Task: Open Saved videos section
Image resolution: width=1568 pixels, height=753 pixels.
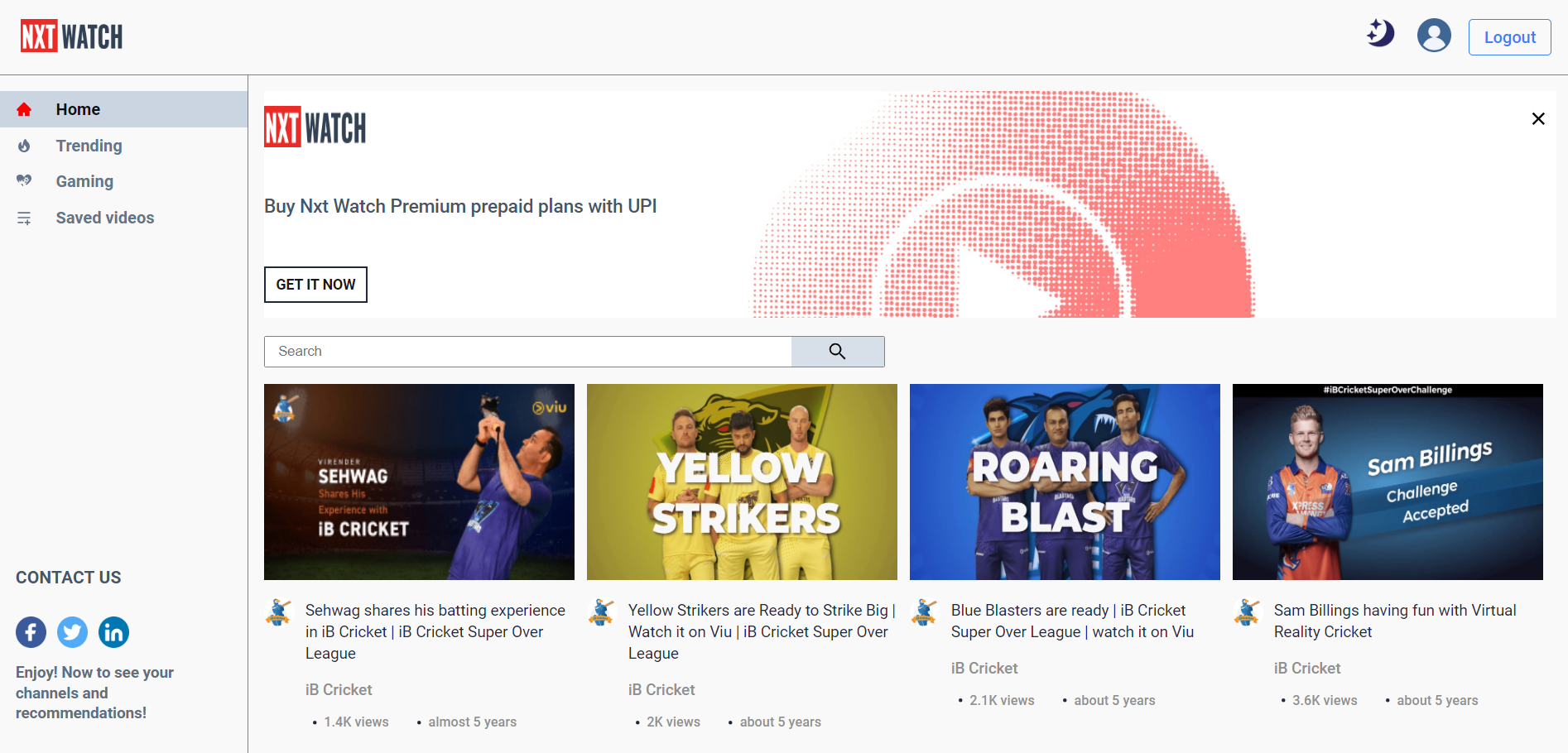Action: click(105, 218)
